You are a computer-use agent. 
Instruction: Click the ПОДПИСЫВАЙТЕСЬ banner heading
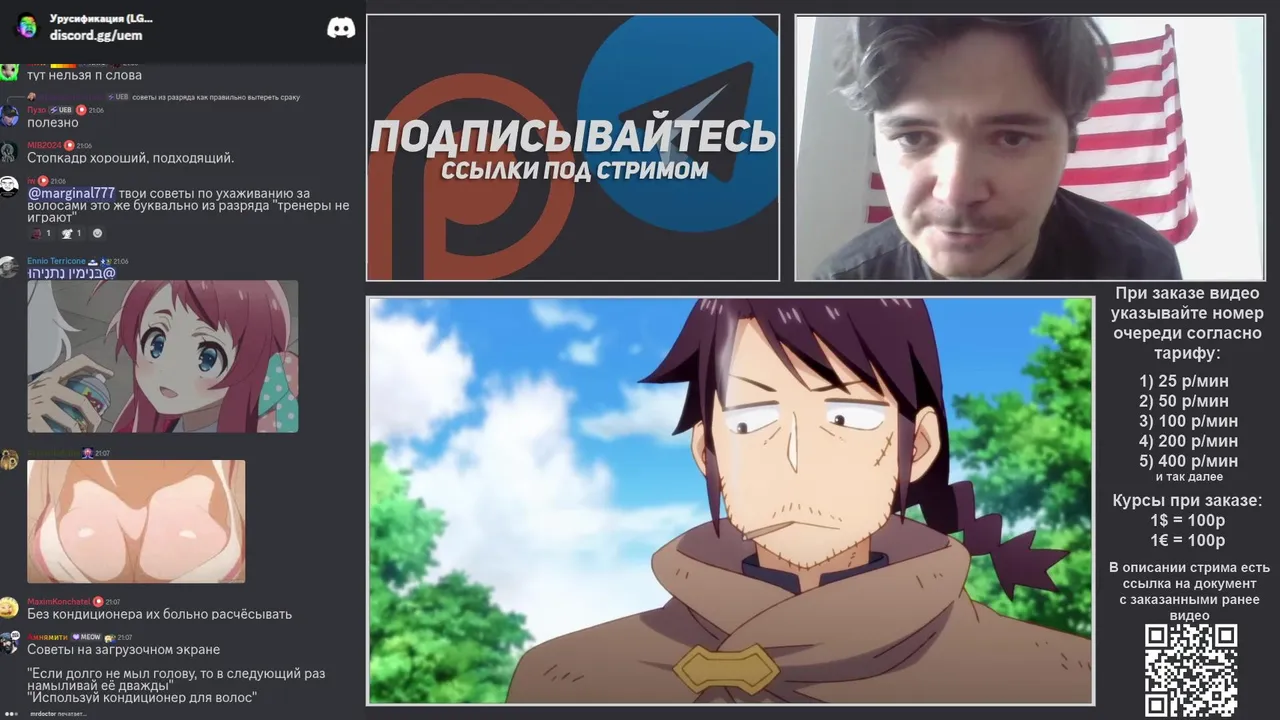(x=573, y=136)
